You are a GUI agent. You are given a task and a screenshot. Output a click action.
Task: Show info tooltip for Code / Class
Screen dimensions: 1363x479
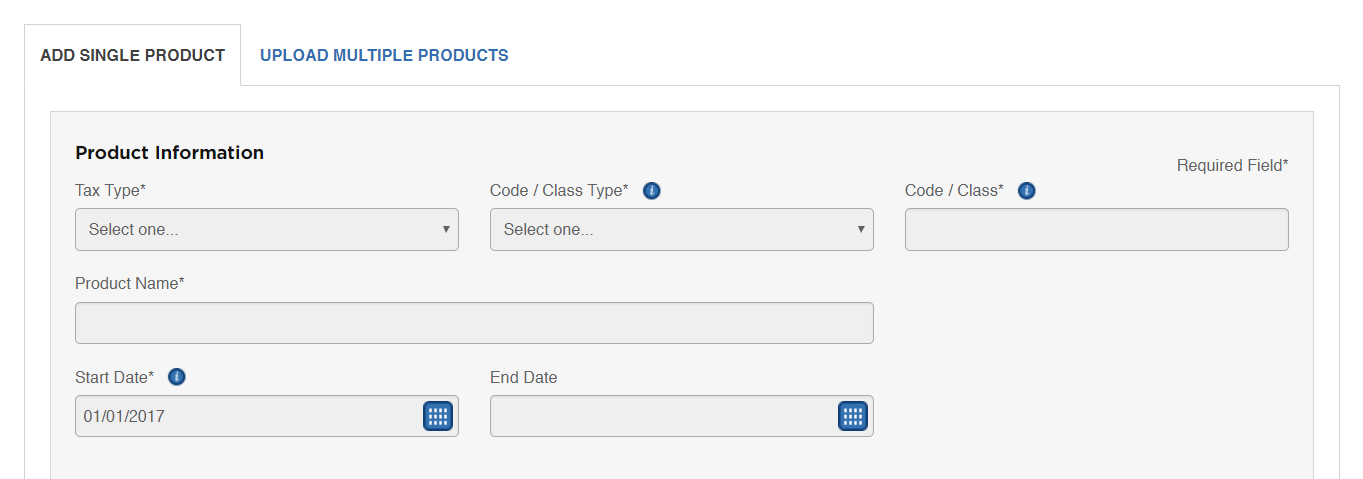point(1026,190)
